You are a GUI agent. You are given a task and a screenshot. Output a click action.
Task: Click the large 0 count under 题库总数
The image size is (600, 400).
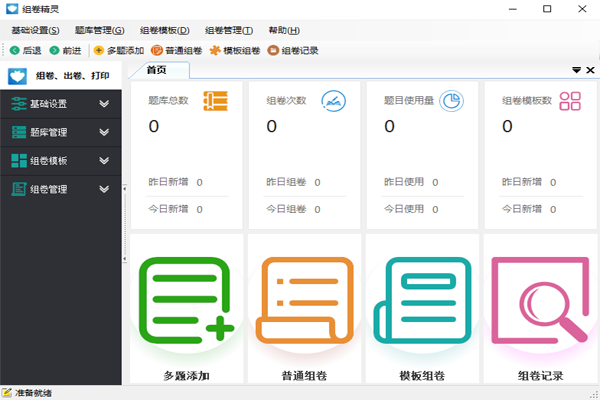tap(153, 126)
